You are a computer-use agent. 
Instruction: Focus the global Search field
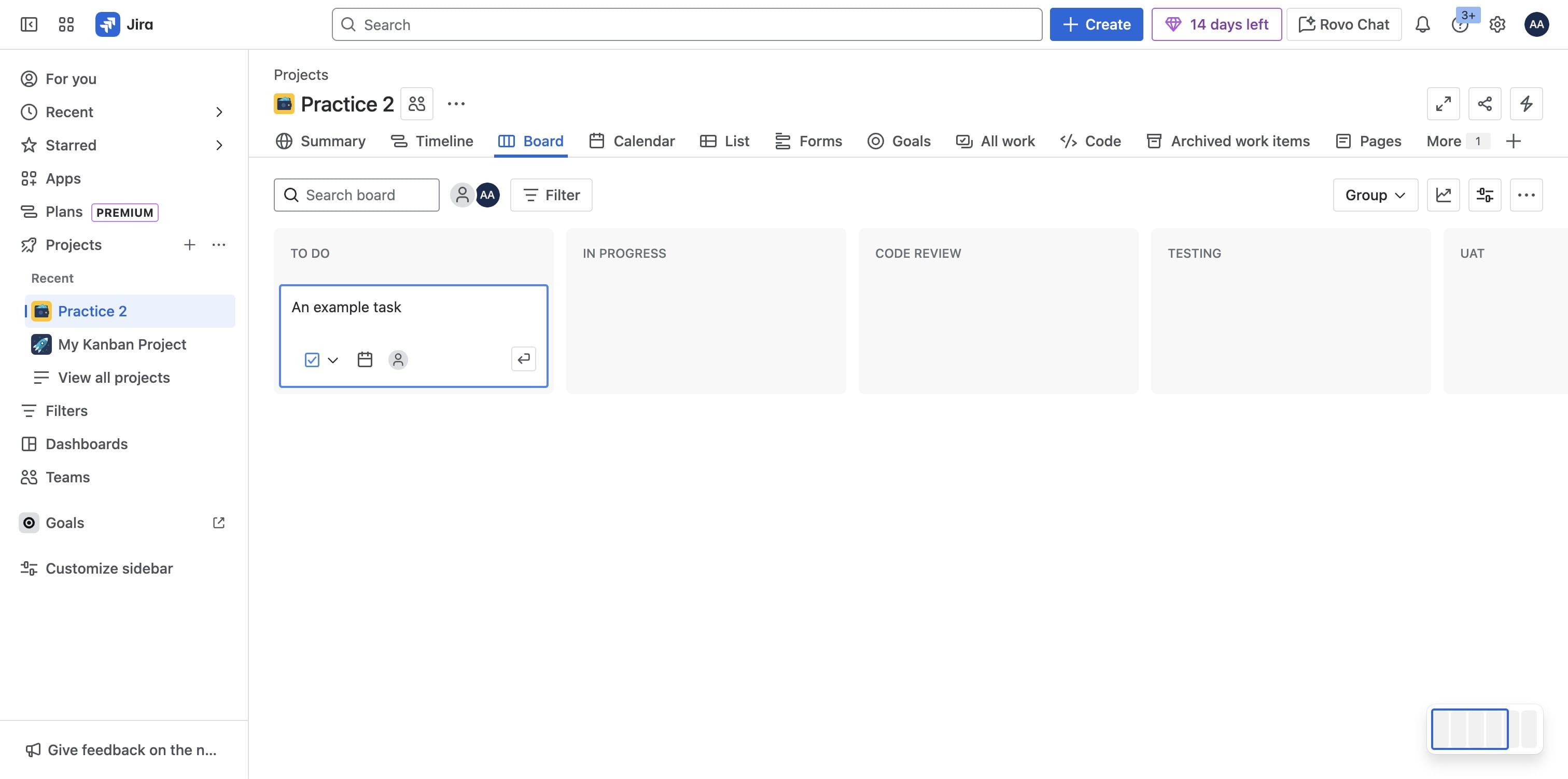point(687,24)
